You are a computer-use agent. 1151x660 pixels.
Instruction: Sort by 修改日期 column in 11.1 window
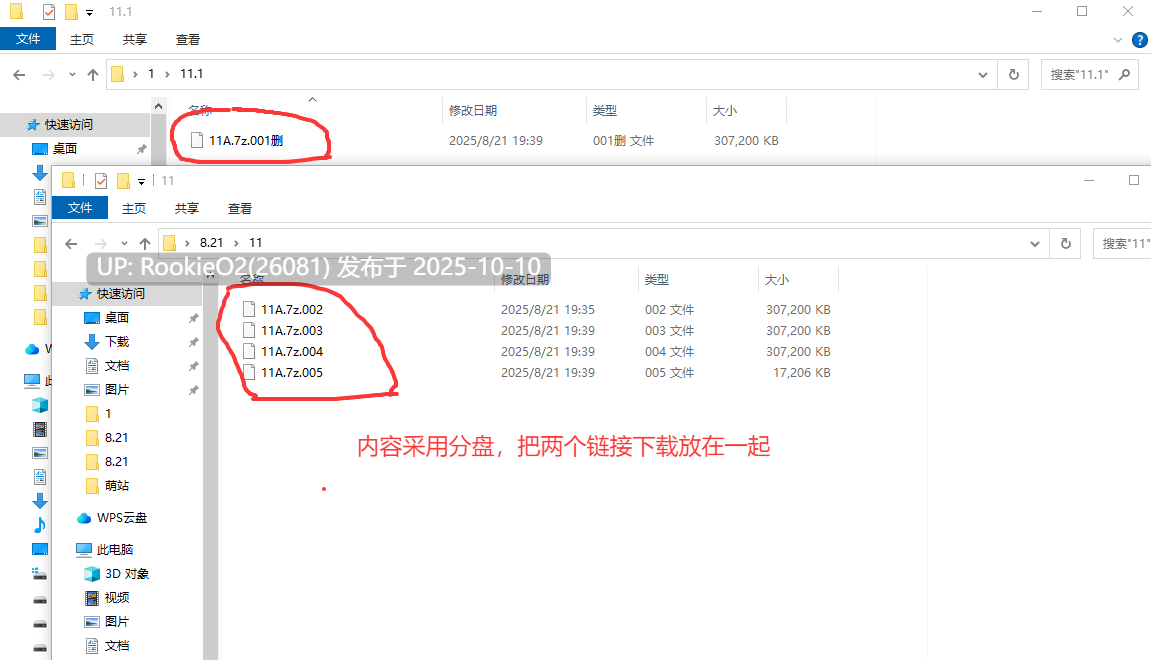coord(473,110)
